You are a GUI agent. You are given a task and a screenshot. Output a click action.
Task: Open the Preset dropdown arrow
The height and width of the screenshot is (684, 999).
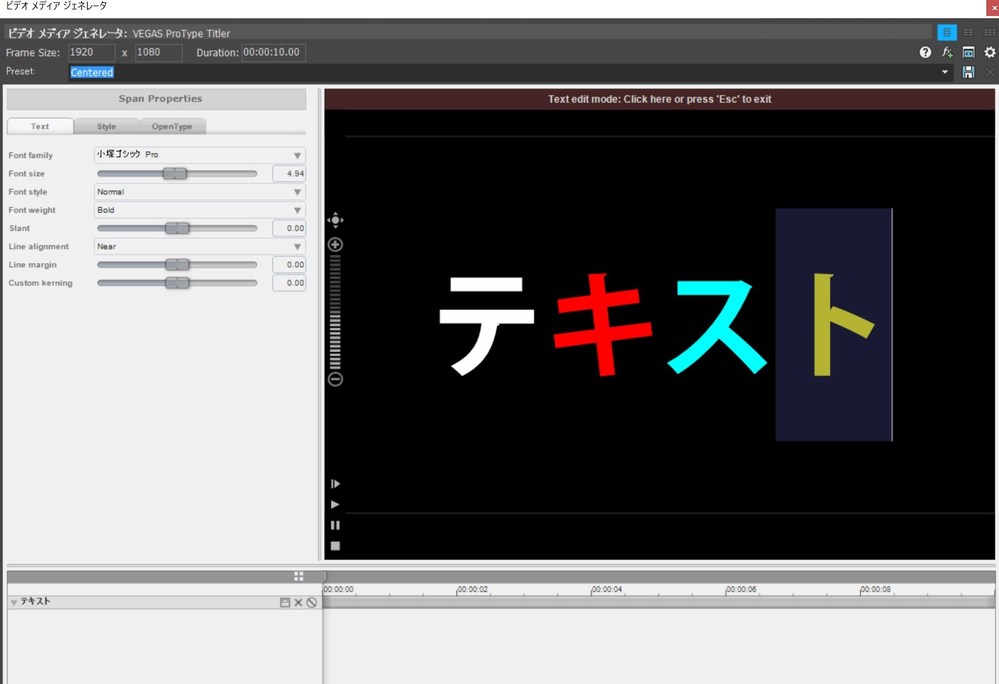click(x=945, y=72)
